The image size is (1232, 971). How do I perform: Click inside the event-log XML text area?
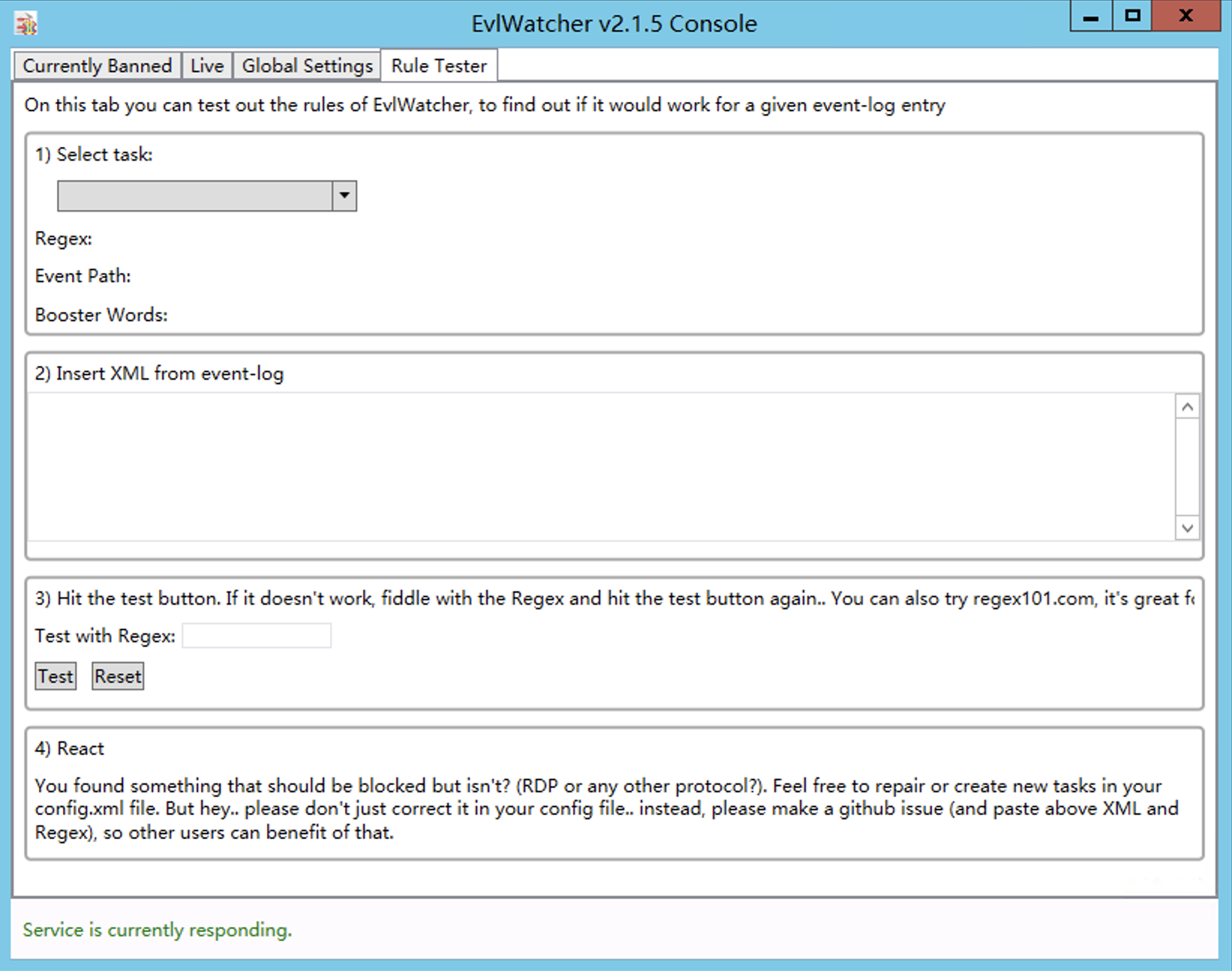600,465
